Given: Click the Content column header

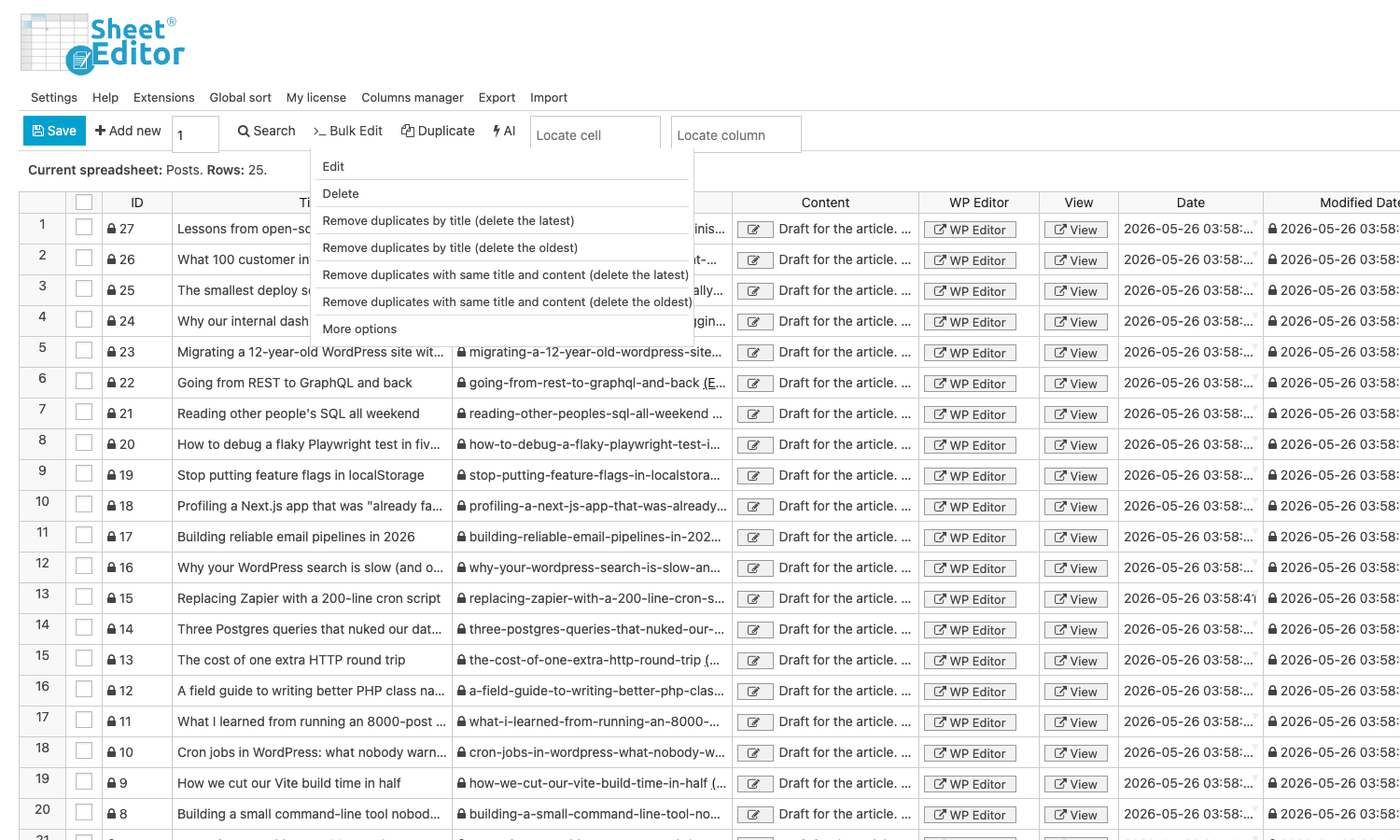Looking at the screenshot, I should point(826,203).
